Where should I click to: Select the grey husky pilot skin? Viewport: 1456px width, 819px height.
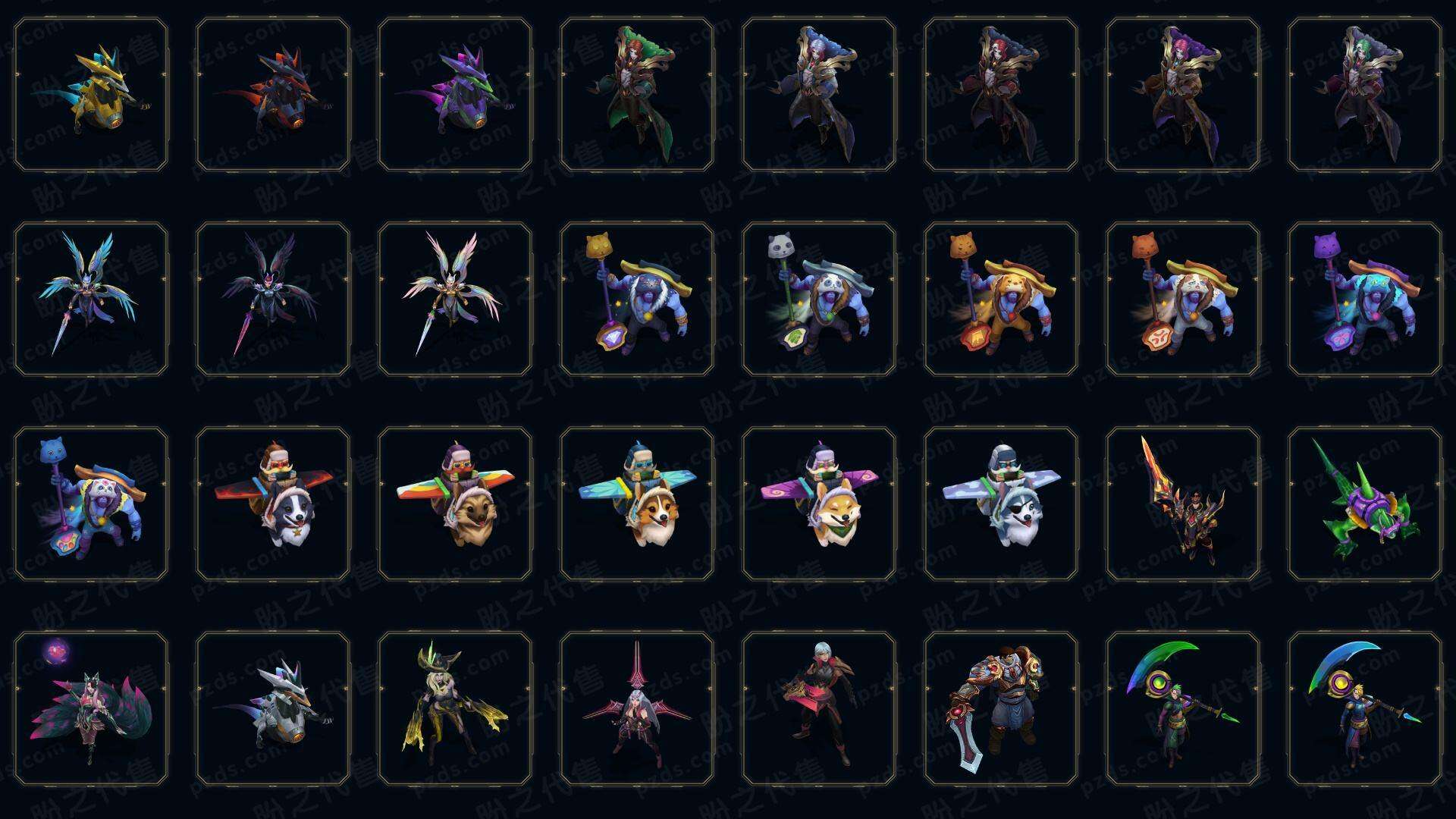(x=1001, y=504)
